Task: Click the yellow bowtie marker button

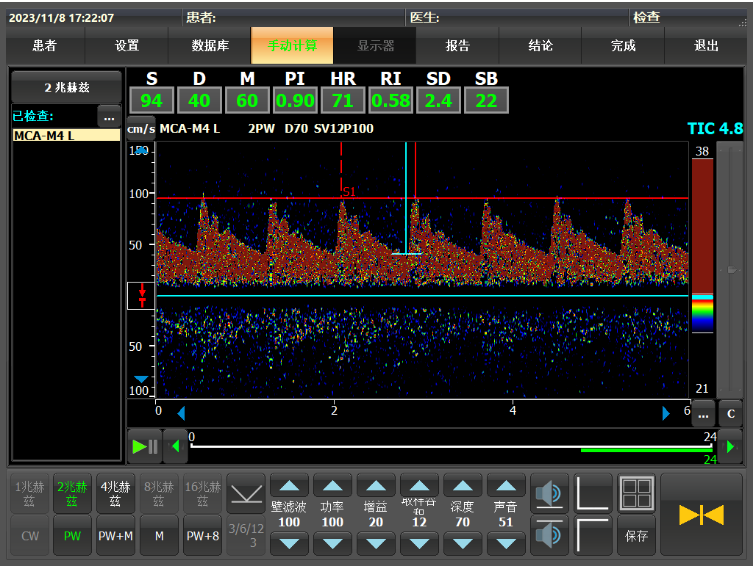Action: coord(701,515)
